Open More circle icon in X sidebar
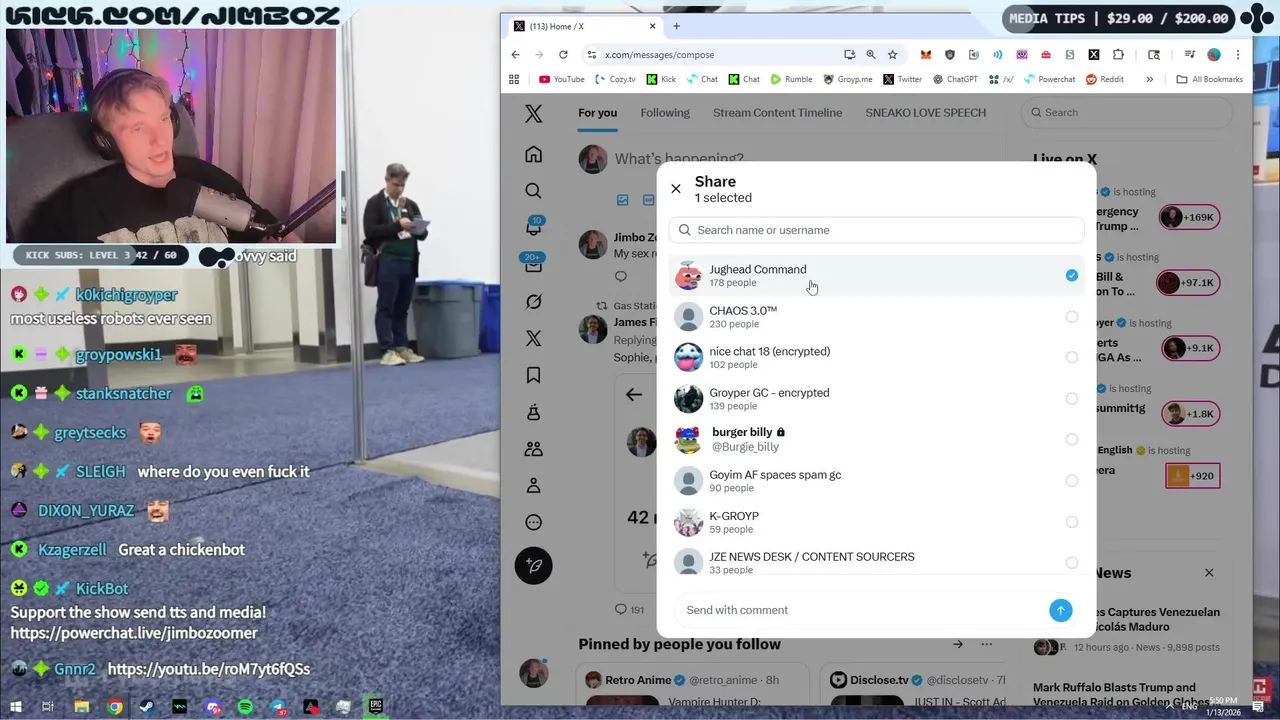Screen dimensions: 1280x720 pos(533,522)
